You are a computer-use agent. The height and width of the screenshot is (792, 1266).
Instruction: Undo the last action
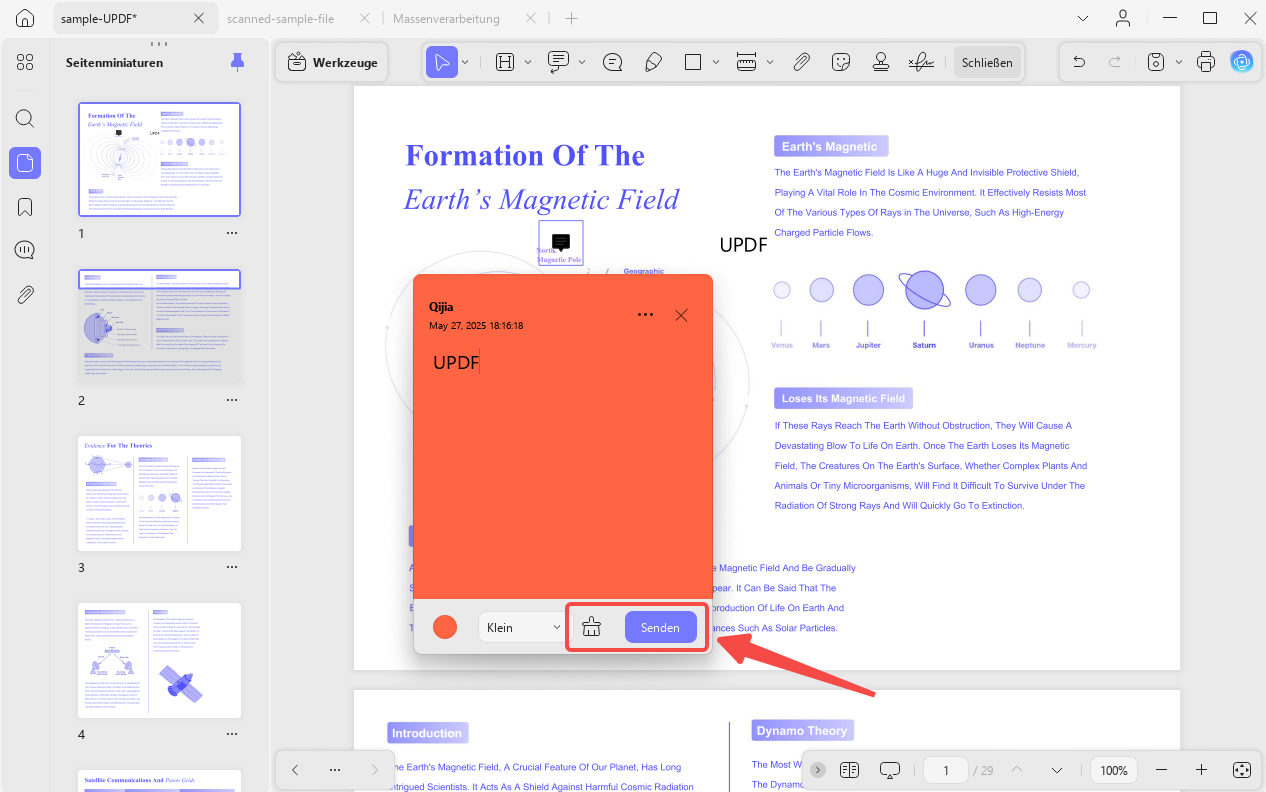click(1079, 62)
